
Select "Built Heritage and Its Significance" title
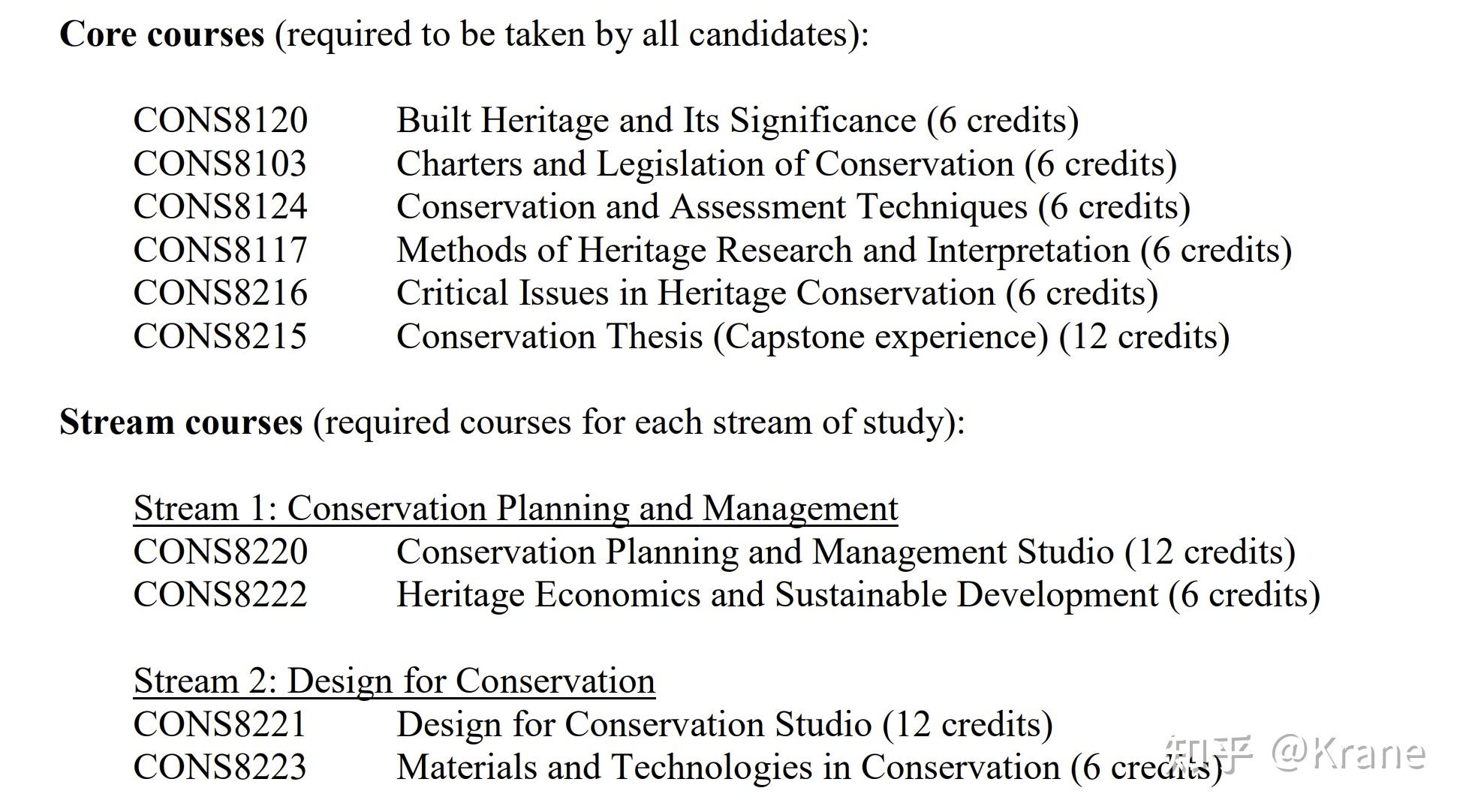coord(655,121)
